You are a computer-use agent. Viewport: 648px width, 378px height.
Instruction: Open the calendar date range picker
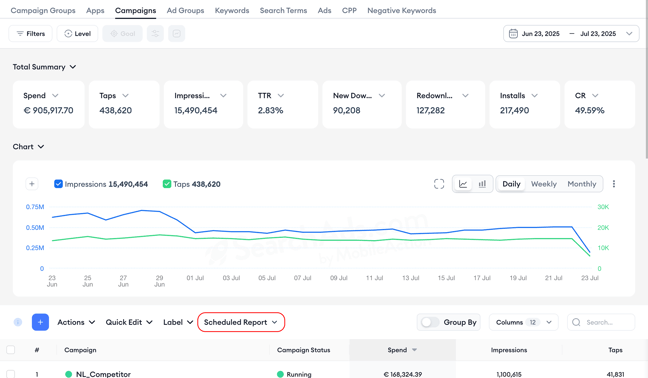coord(571,33)
